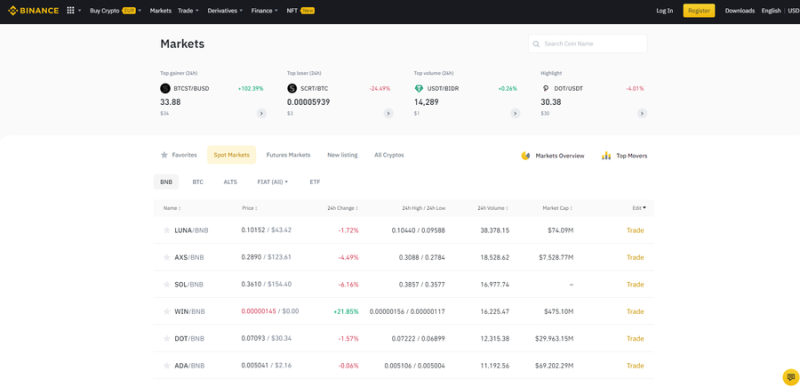This screenshot has height=387, width=800.
Task: Click Trade for LUNA/BNB
Action: [635, 230]
